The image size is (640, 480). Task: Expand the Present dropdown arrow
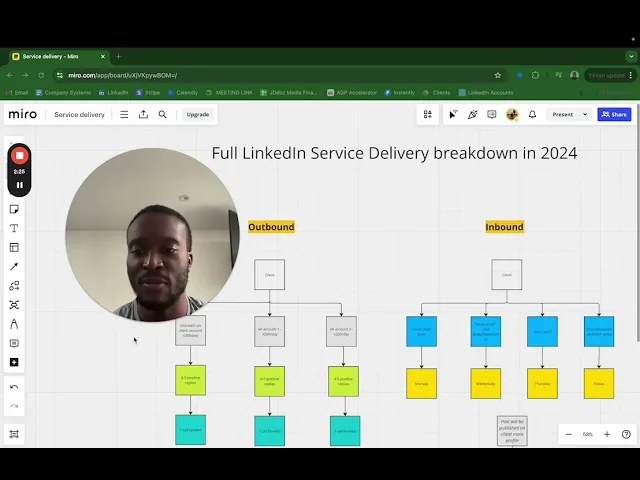pyautogui.click(x=585, y=115)
